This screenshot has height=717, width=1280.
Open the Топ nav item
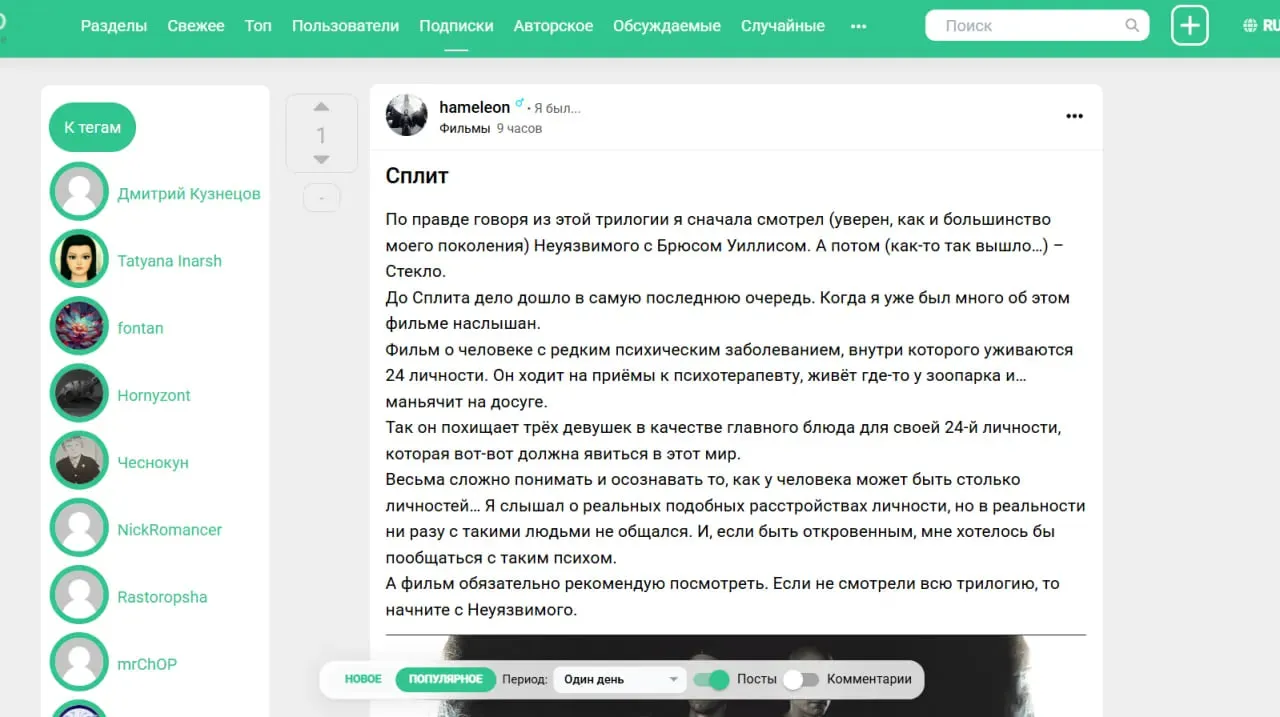tap(258, 26)
